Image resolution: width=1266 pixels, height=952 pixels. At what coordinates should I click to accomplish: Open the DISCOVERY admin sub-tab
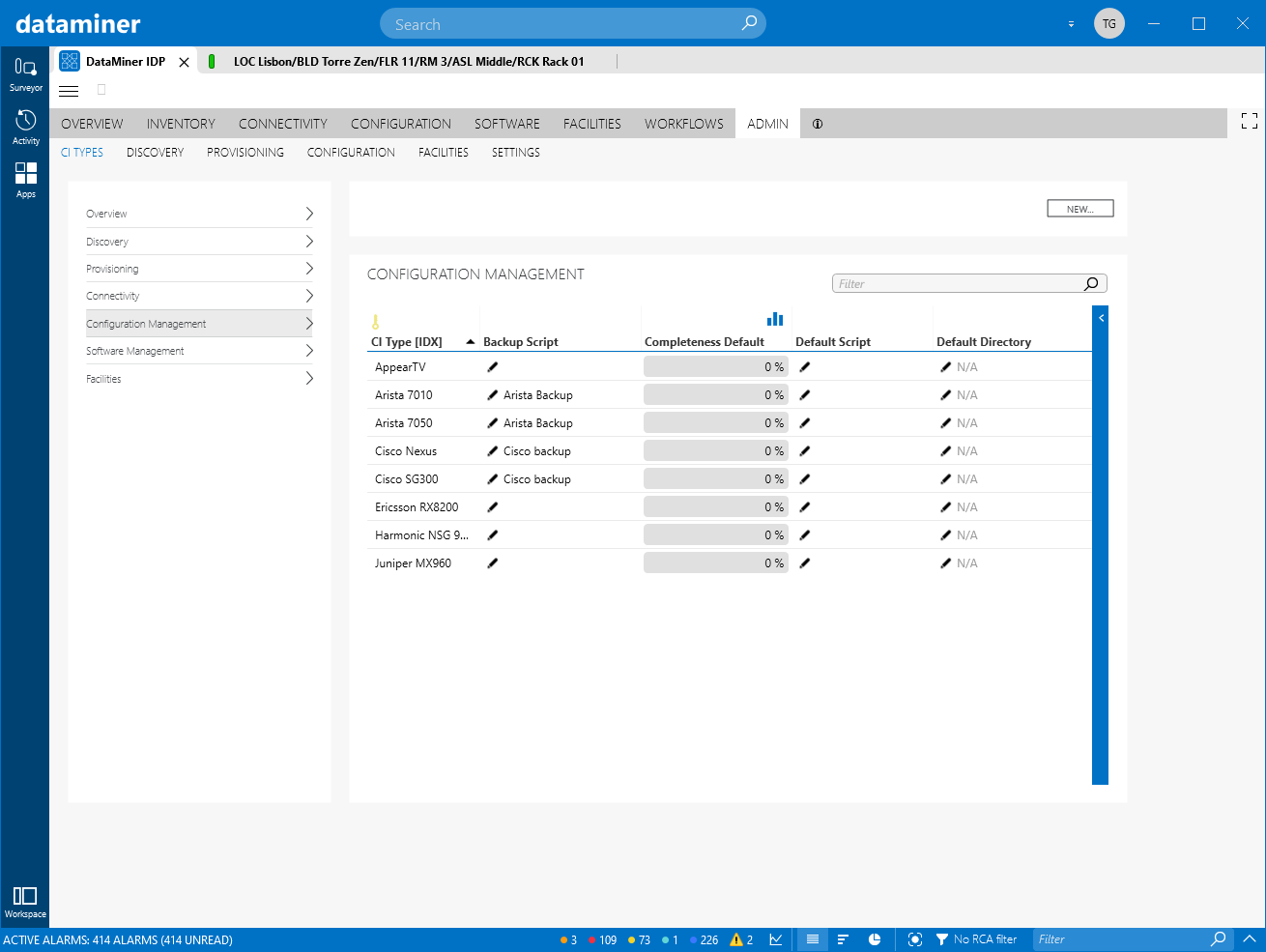(155, 153)
